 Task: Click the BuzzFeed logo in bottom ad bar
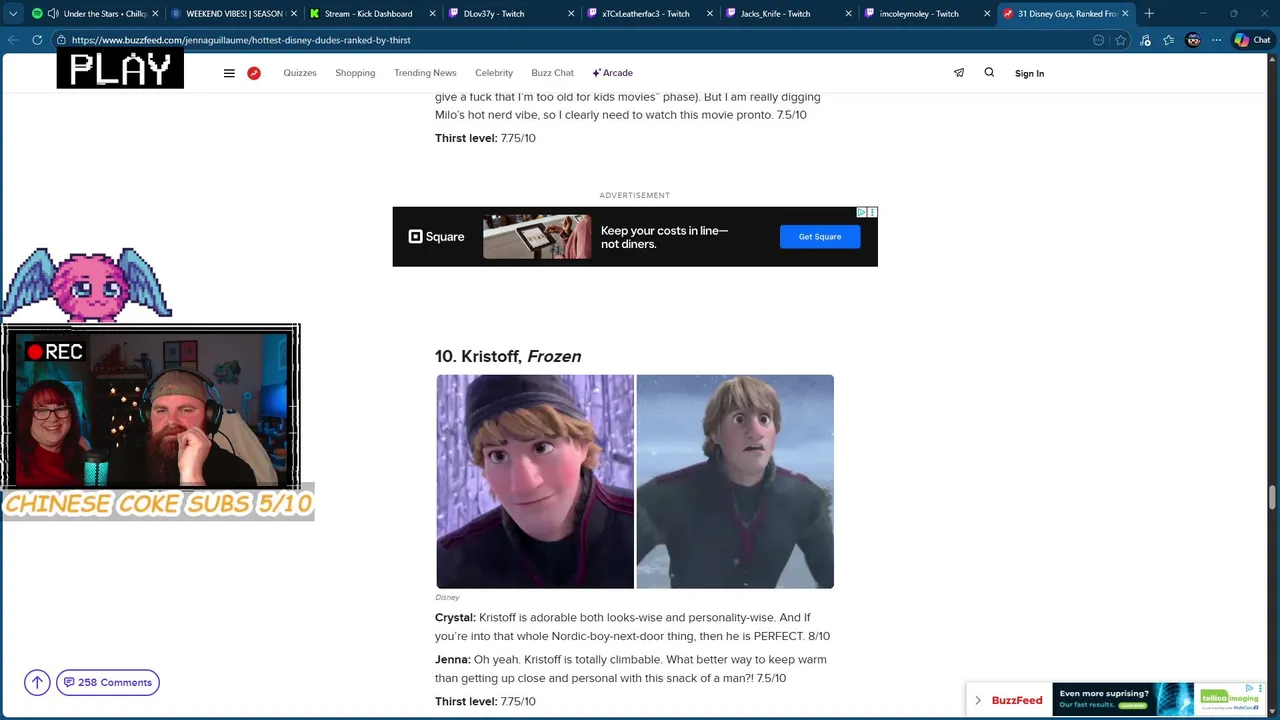(1017, 701)
